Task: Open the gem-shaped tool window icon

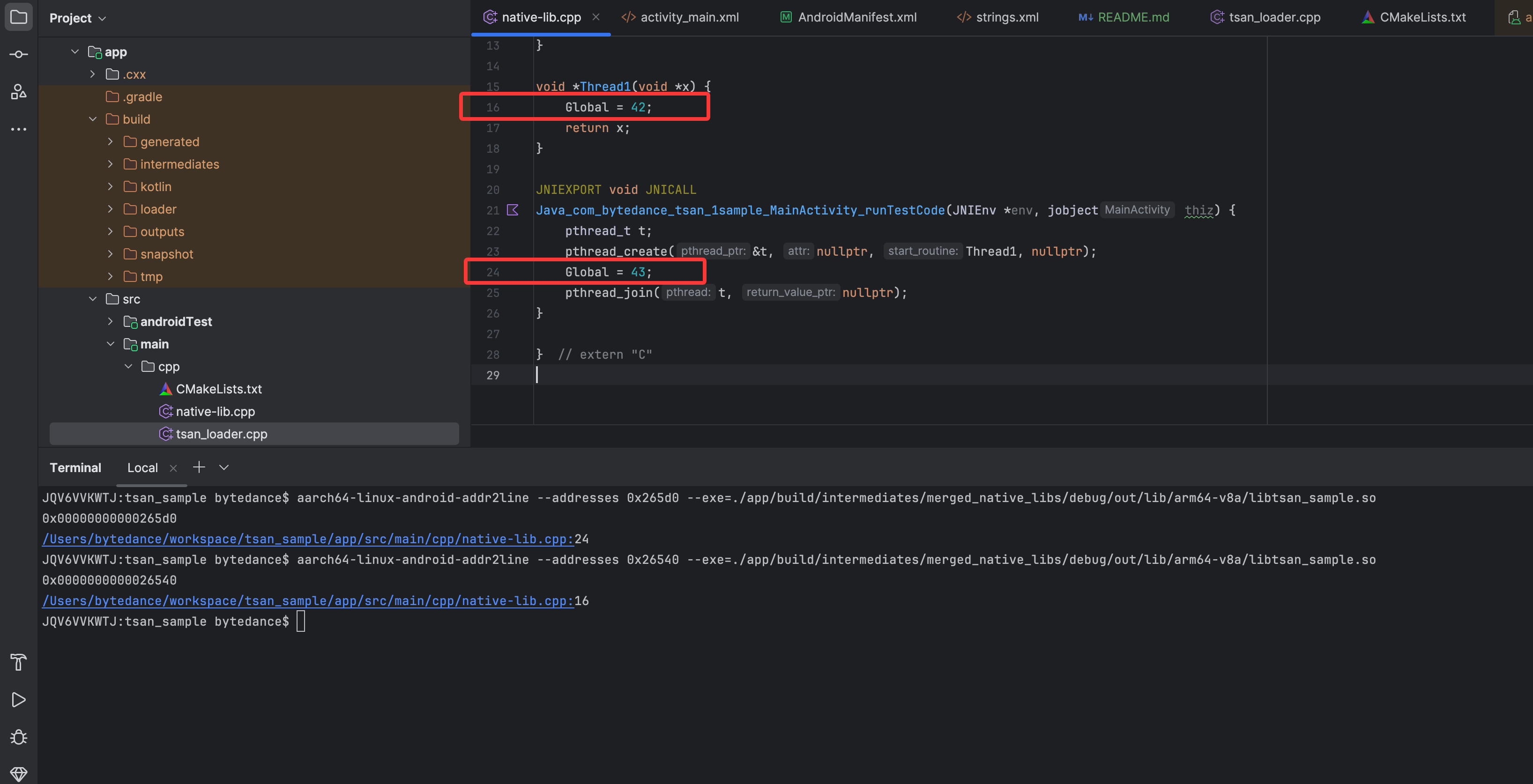Action: pos(18,774)
